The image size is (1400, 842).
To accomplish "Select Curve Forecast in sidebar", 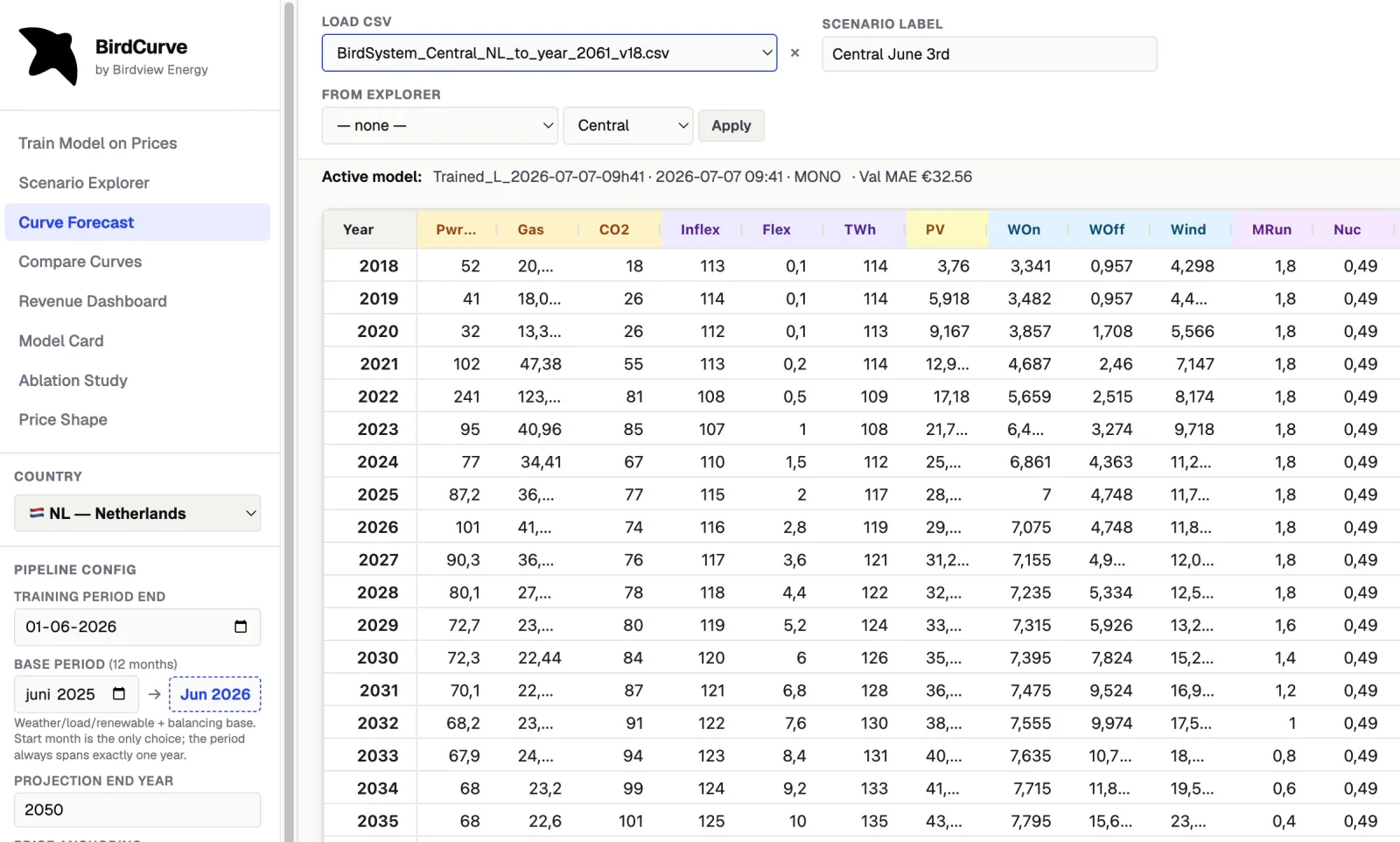I will [x=137, y=222].
